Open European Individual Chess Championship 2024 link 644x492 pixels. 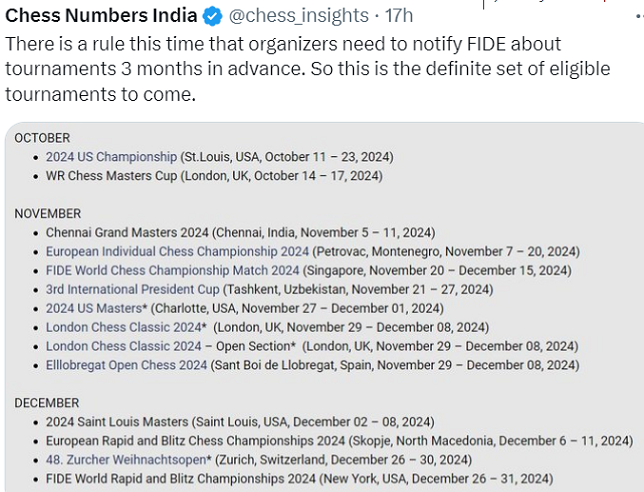177,251
